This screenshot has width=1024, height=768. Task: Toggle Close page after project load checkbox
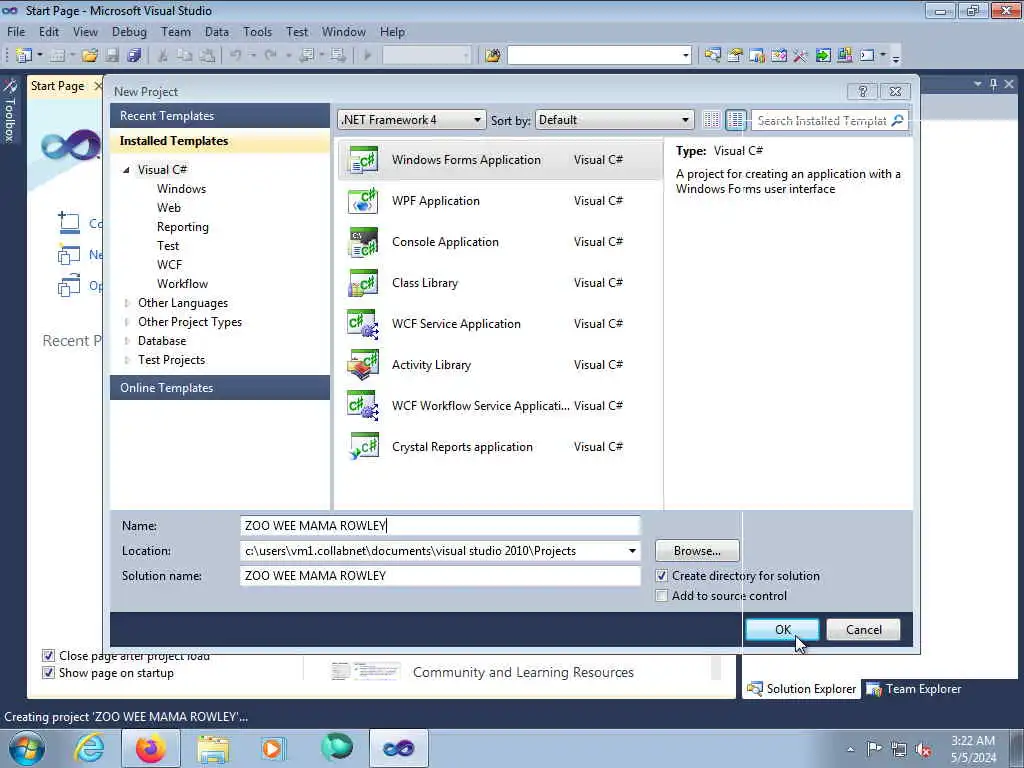(x=48, y=655)
